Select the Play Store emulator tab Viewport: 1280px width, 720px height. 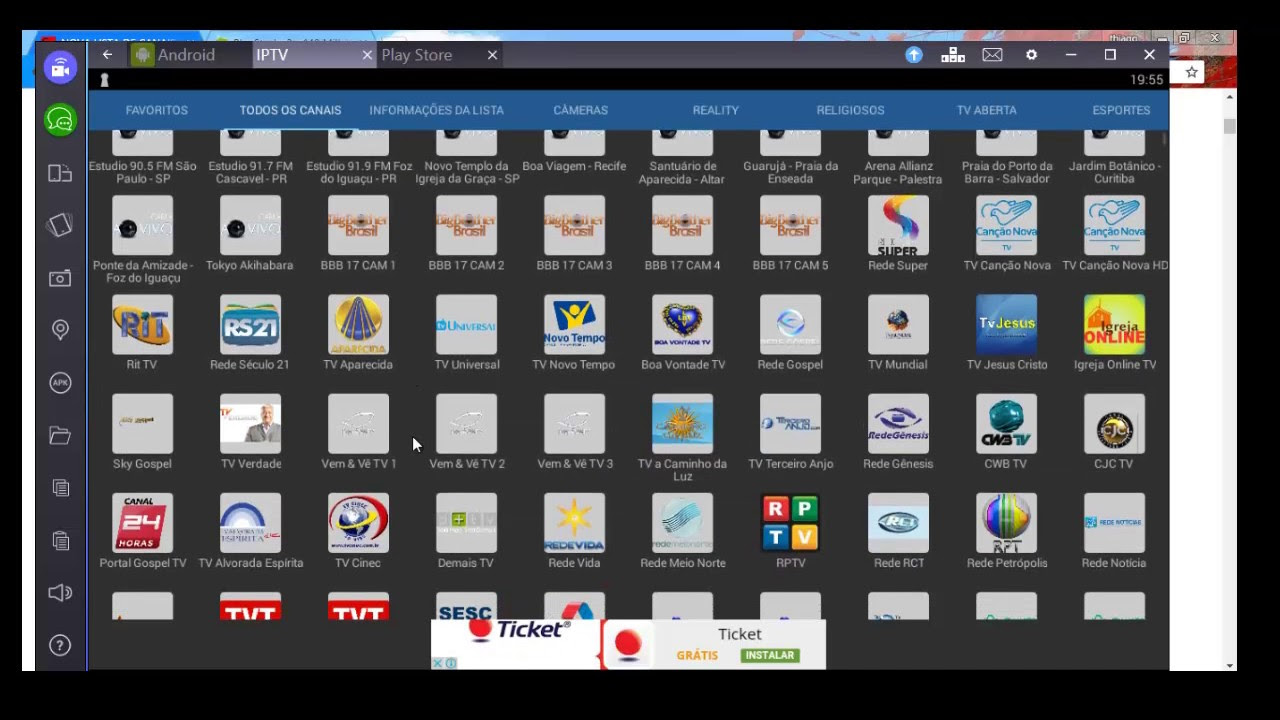point(417,55)
